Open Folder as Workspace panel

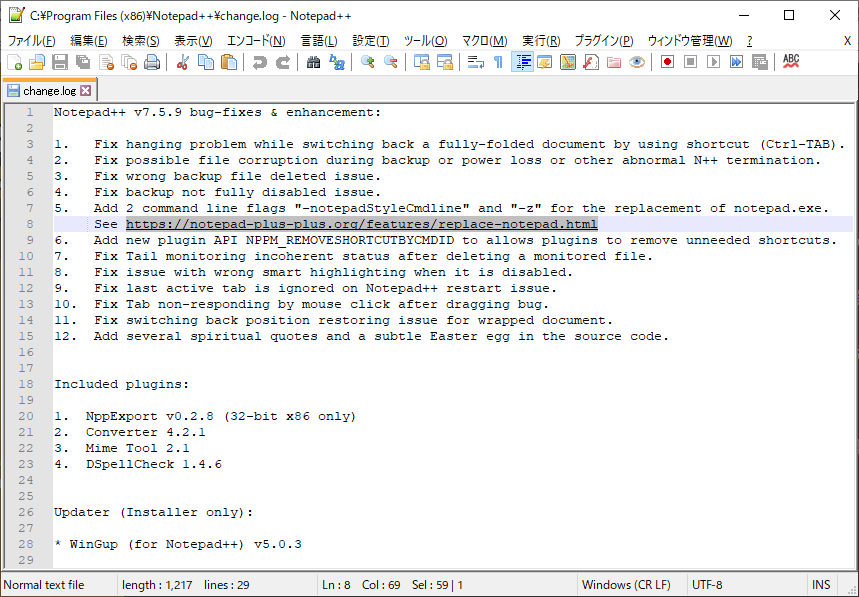[x=612, y=61]
